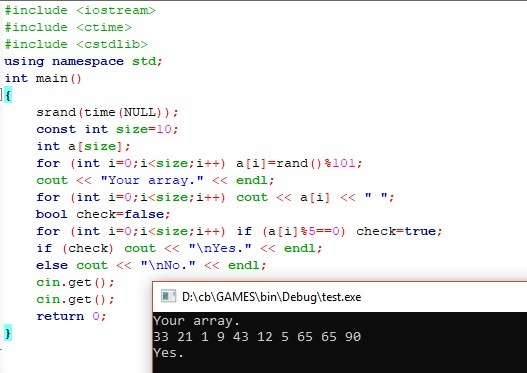527x373 pixels.
Task: Click the "srand(time(NULL));" line
Action: [107, 112]
